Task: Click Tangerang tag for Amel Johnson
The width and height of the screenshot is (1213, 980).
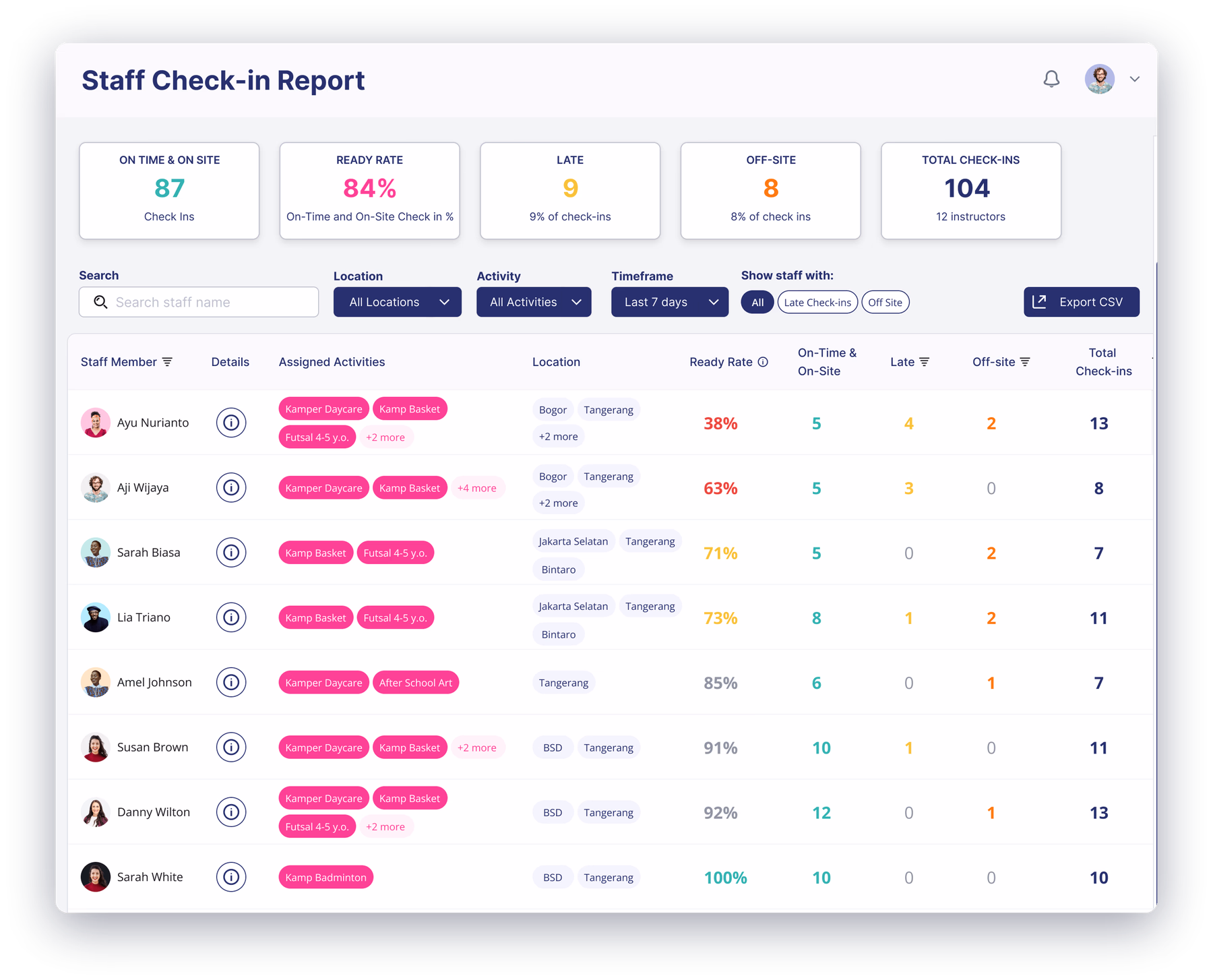Action: click(x=563, y=683)
